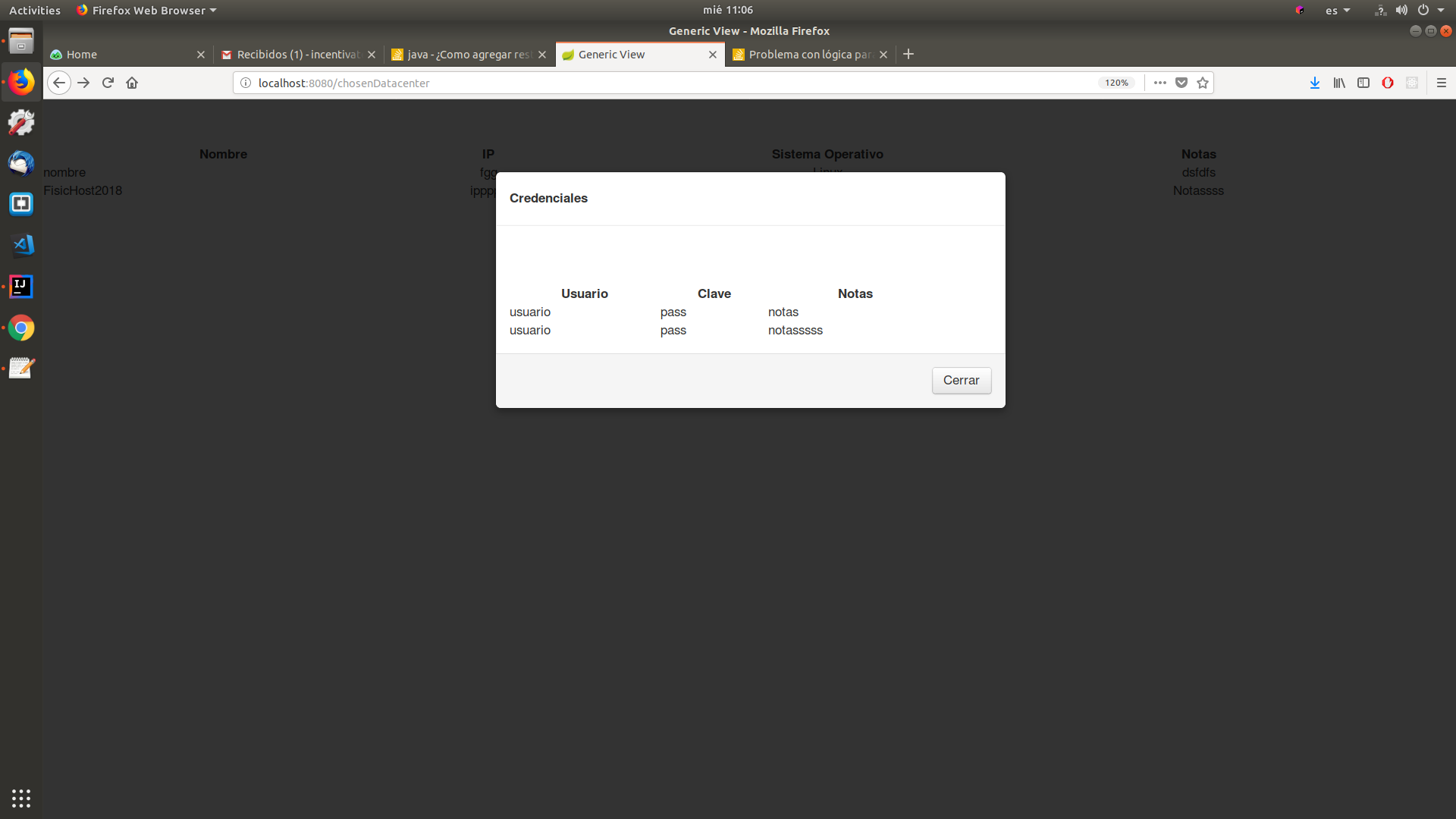Open the Library bookmarks and history
Screen dimensions: 1456x819
(1339, 83)
